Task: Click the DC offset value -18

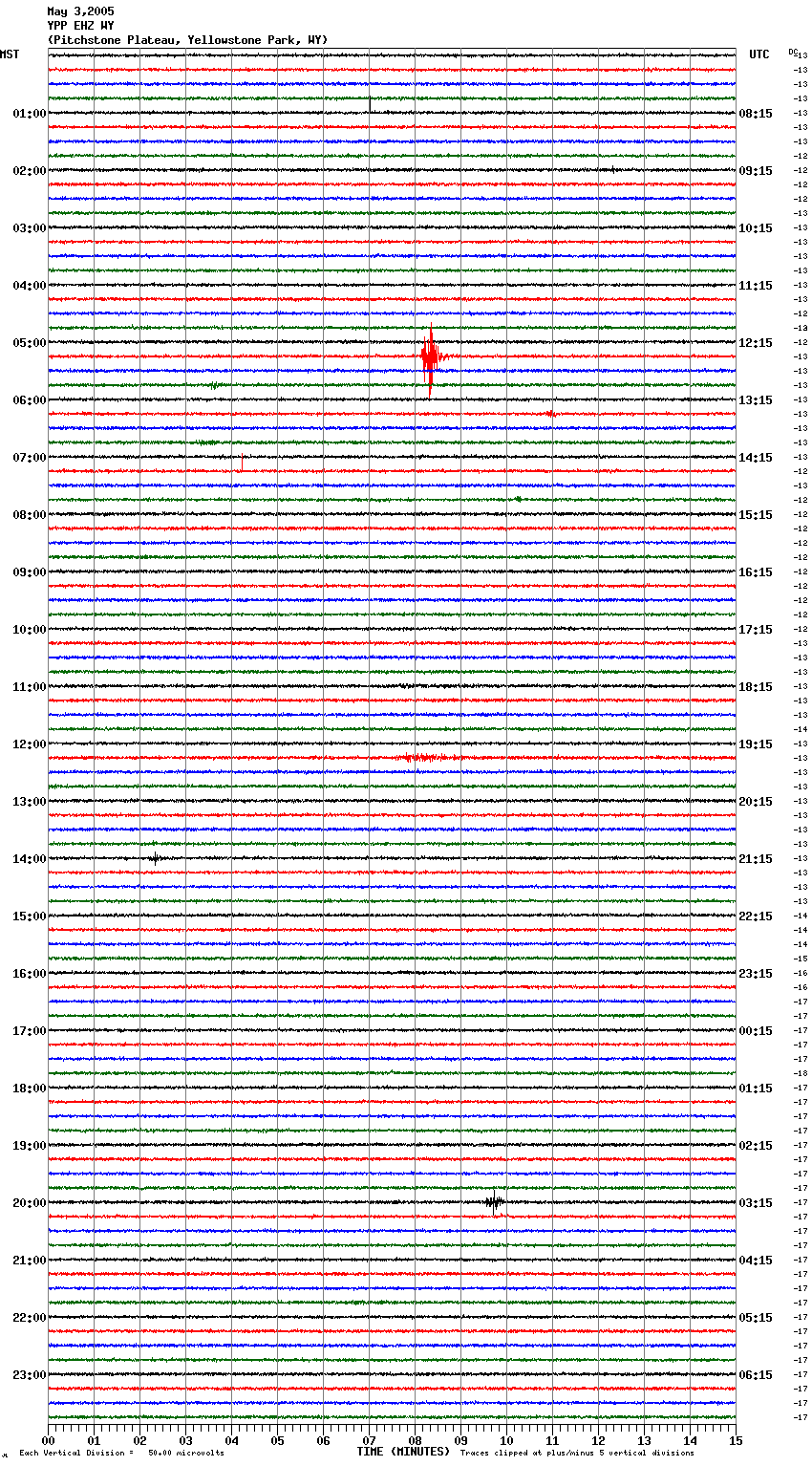Action: (x=801, y=1074)
